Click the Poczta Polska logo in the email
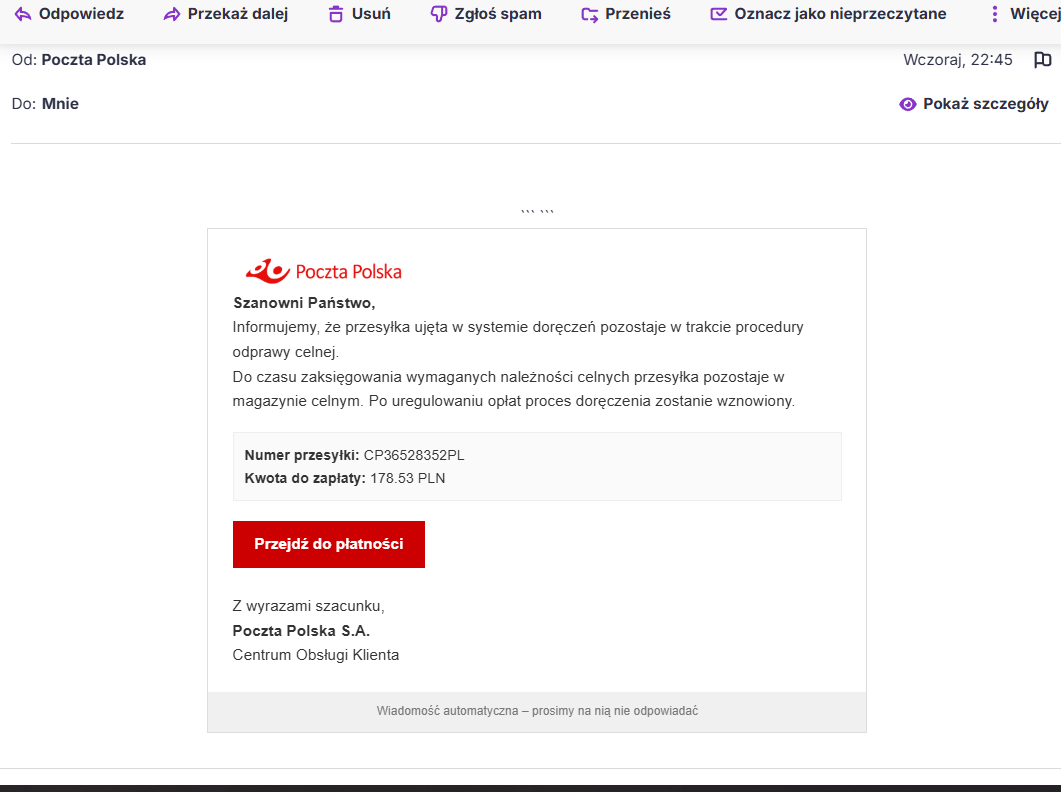This screenshot has height=792, width=1061. (x=323, y=271)
